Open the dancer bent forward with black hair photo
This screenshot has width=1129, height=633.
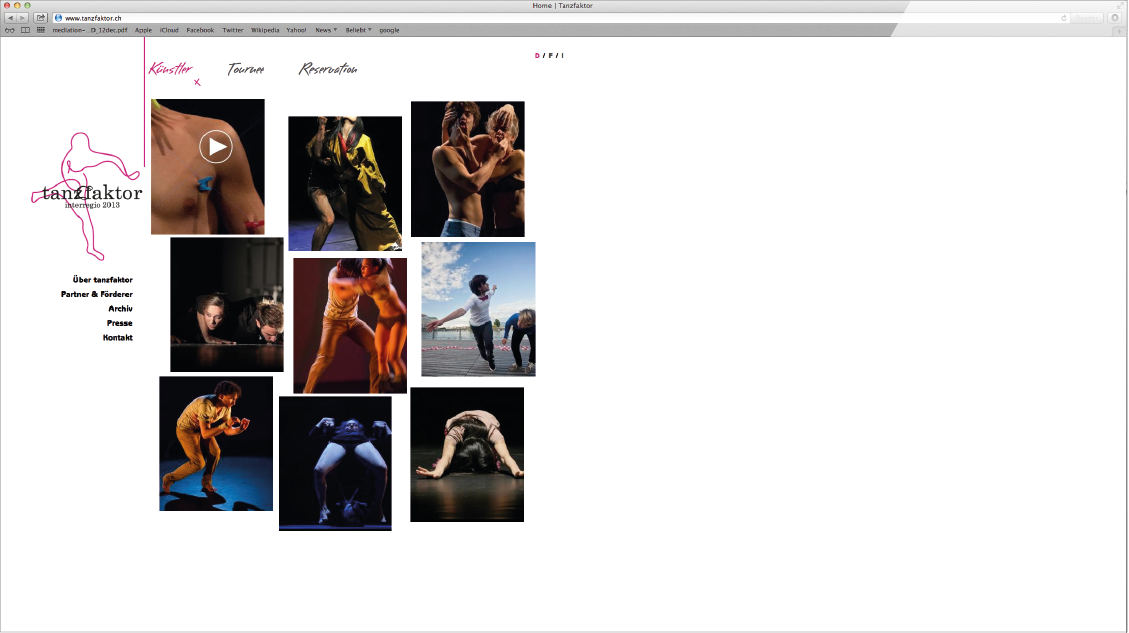pyautogui.click(x=467, y=454)
